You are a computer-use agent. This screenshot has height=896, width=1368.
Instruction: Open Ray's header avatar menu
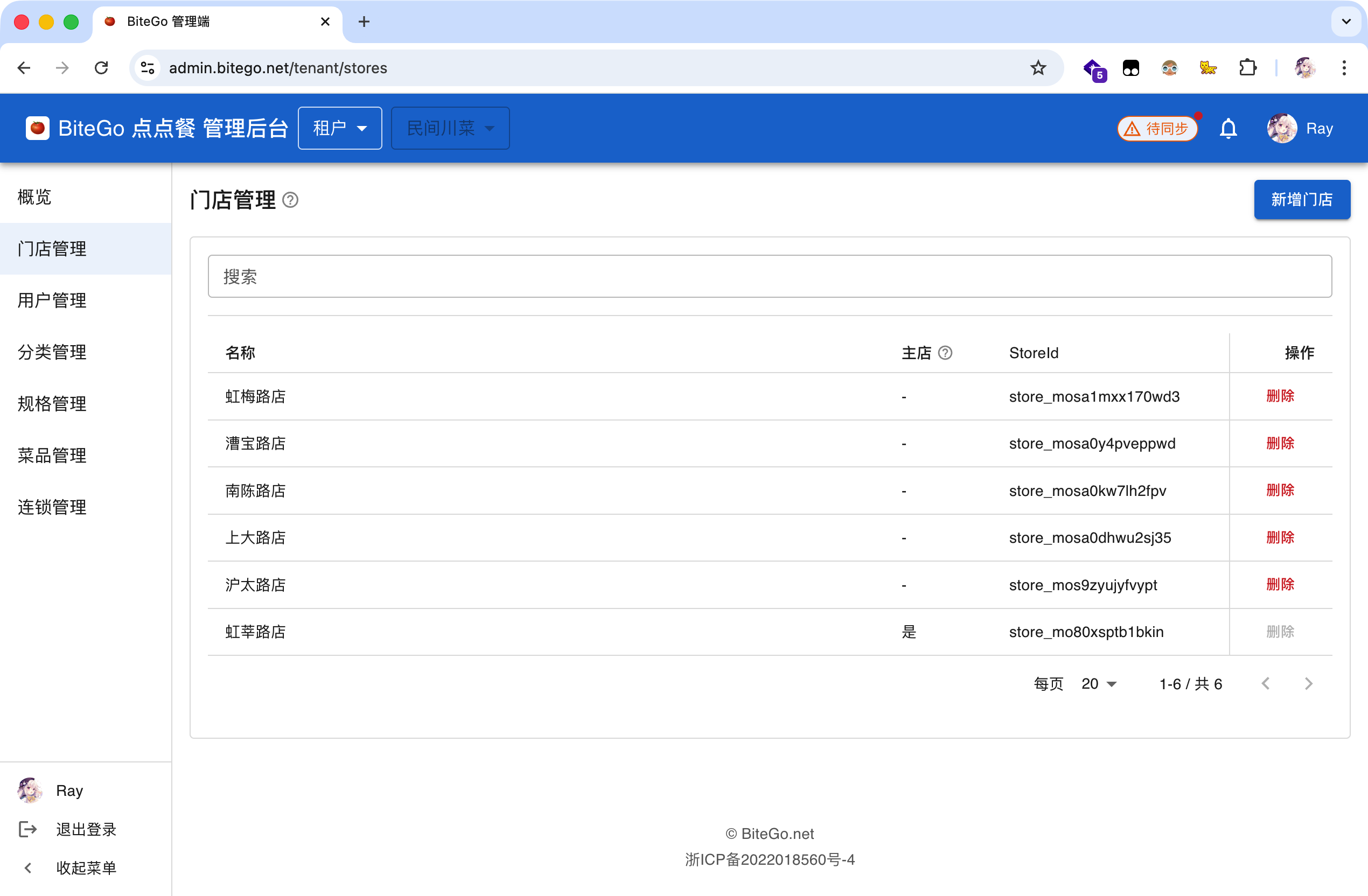tap(1282, 128)
